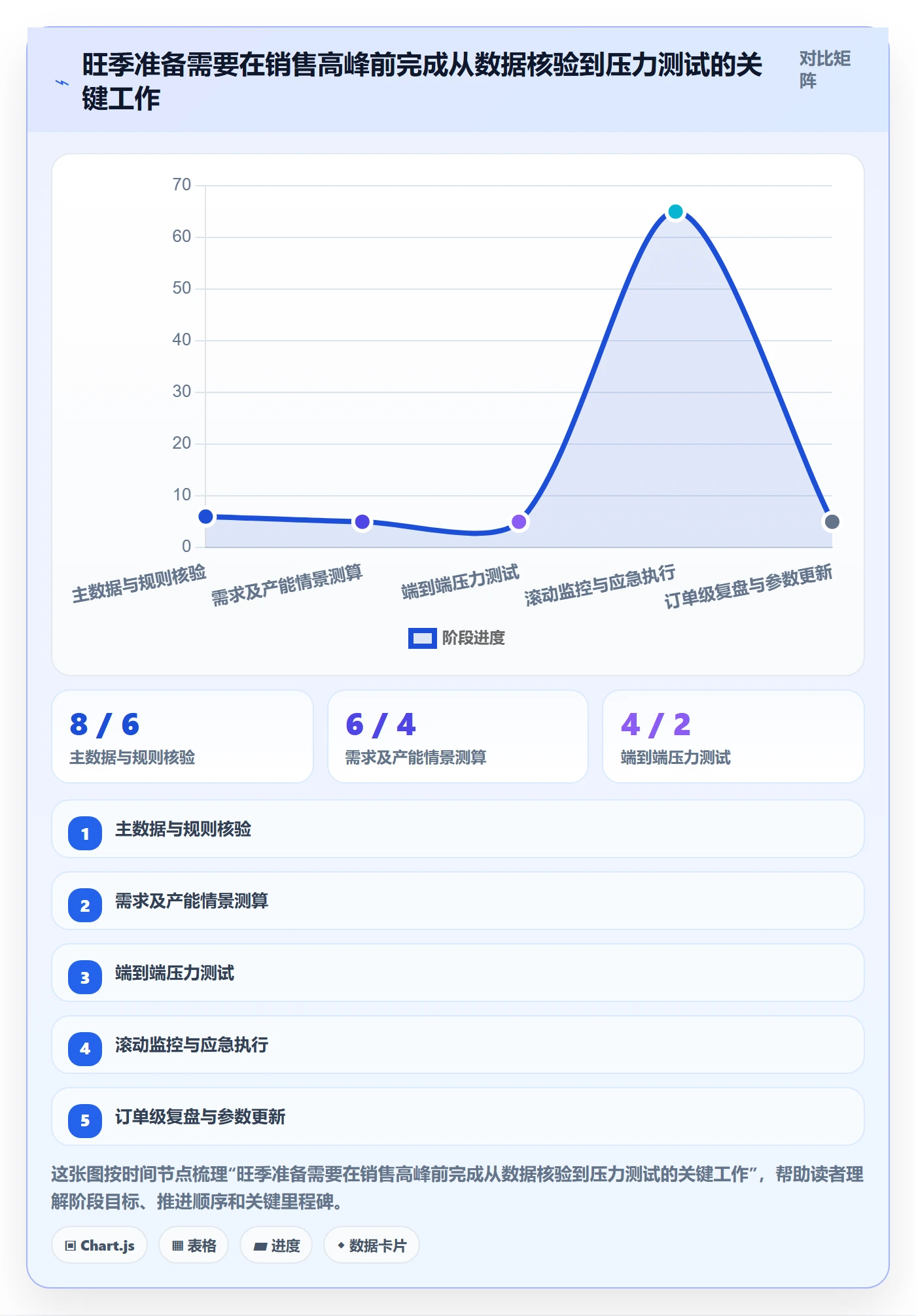The height and width of the screenshot is (1316, 916).
Task: Click the description paragraph starting with 这张图按时间节点
Action: pyautogui.click(x=457, y=1188)
